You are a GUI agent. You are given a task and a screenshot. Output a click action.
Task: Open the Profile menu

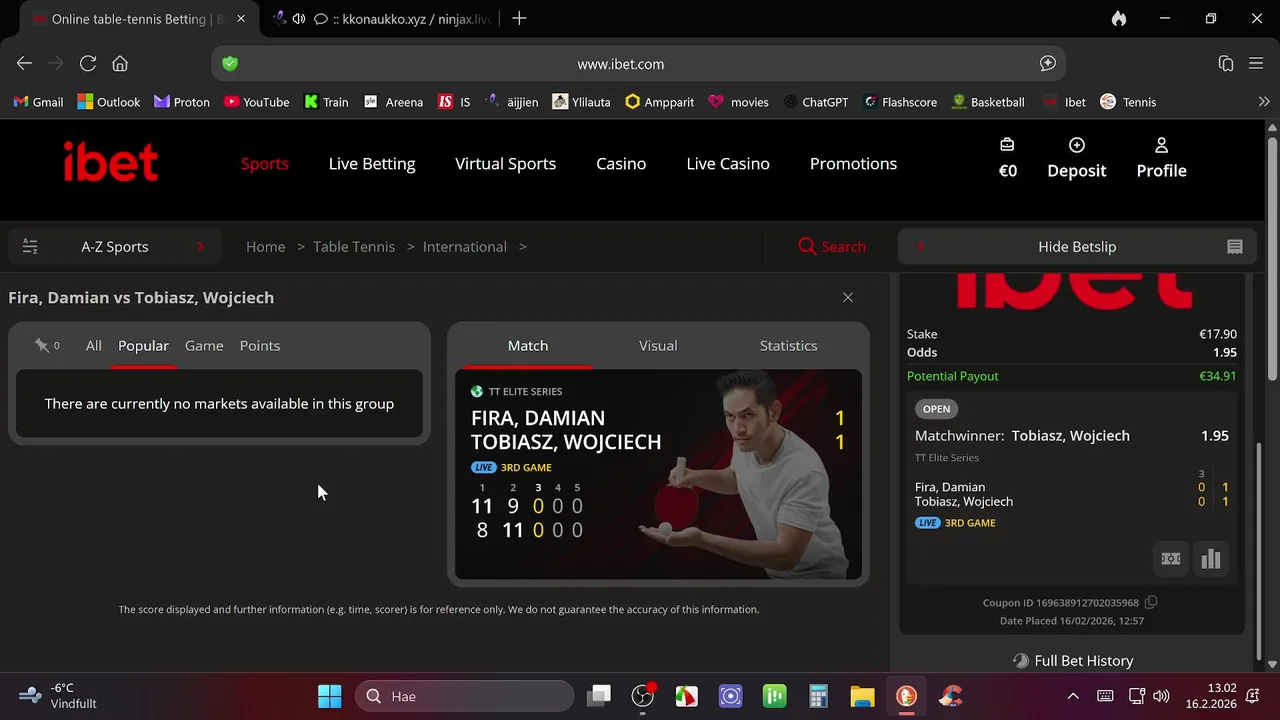tap(1161, 159)
